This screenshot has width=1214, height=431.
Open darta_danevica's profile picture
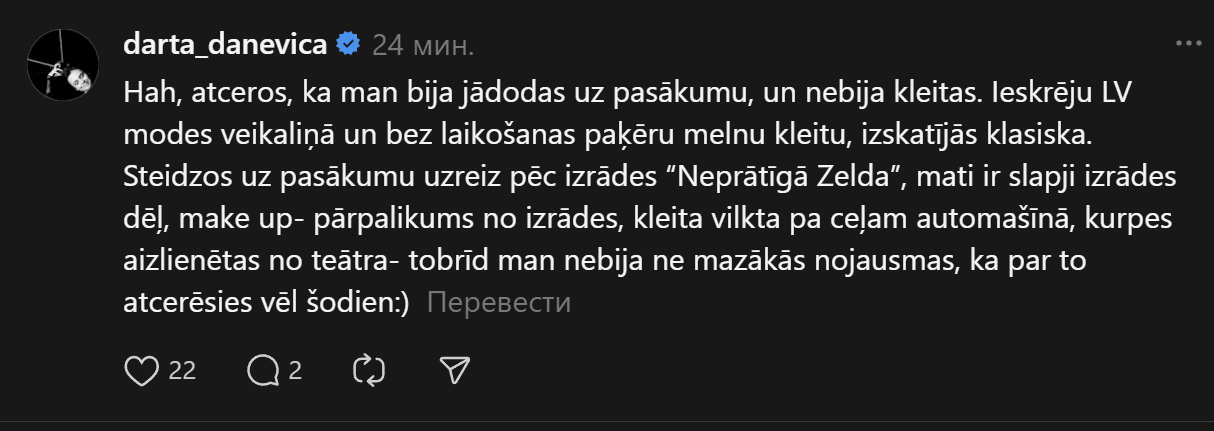pyautogui.click(x=62, y=63)
